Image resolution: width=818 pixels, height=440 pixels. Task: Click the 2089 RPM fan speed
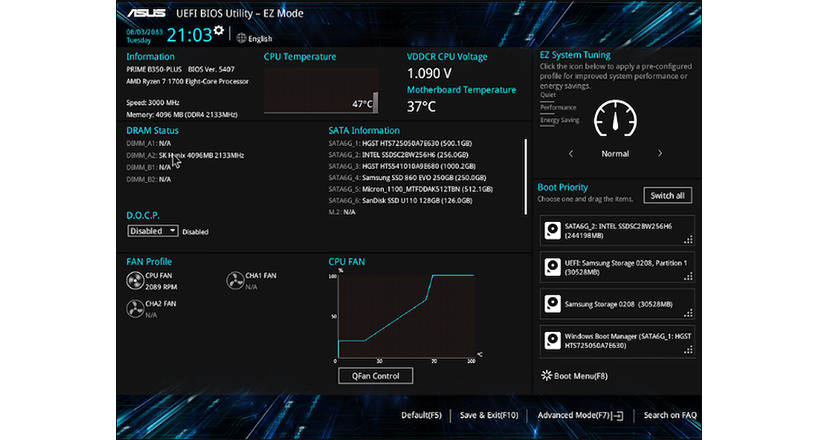pos(161,287)
